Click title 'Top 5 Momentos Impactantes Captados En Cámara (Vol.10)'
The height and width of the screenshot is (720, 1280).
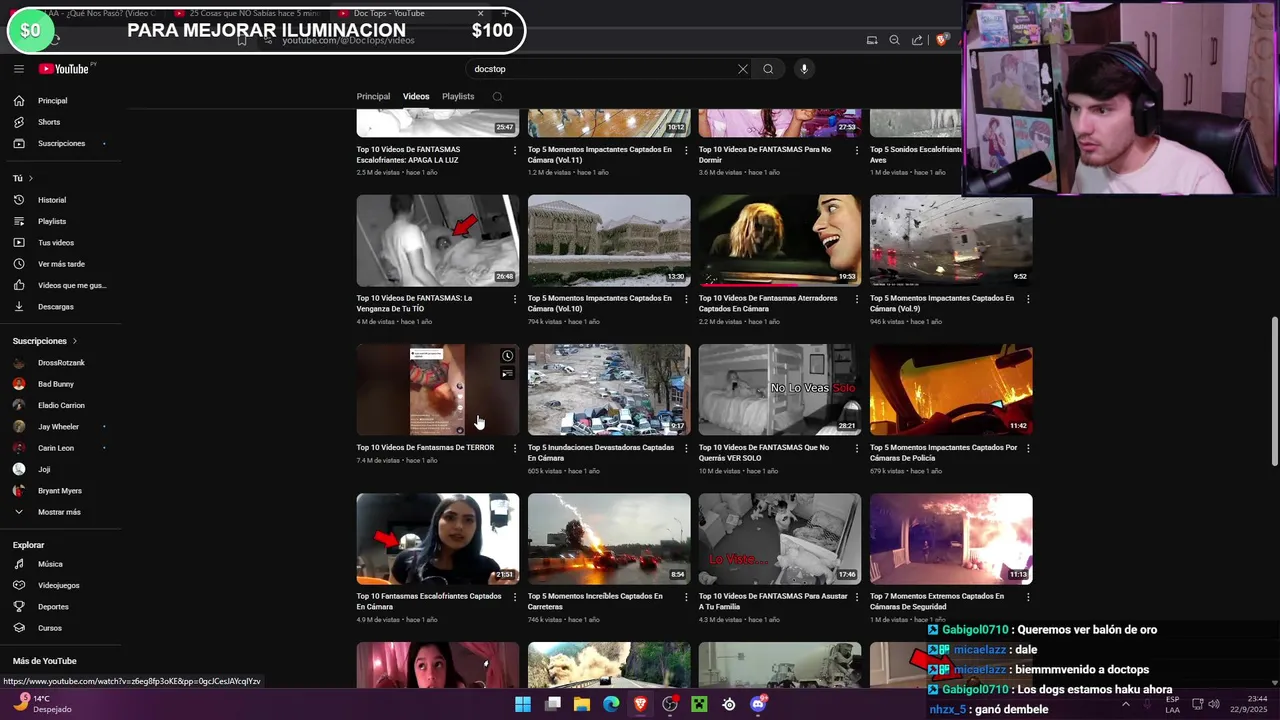pos(600,303)
